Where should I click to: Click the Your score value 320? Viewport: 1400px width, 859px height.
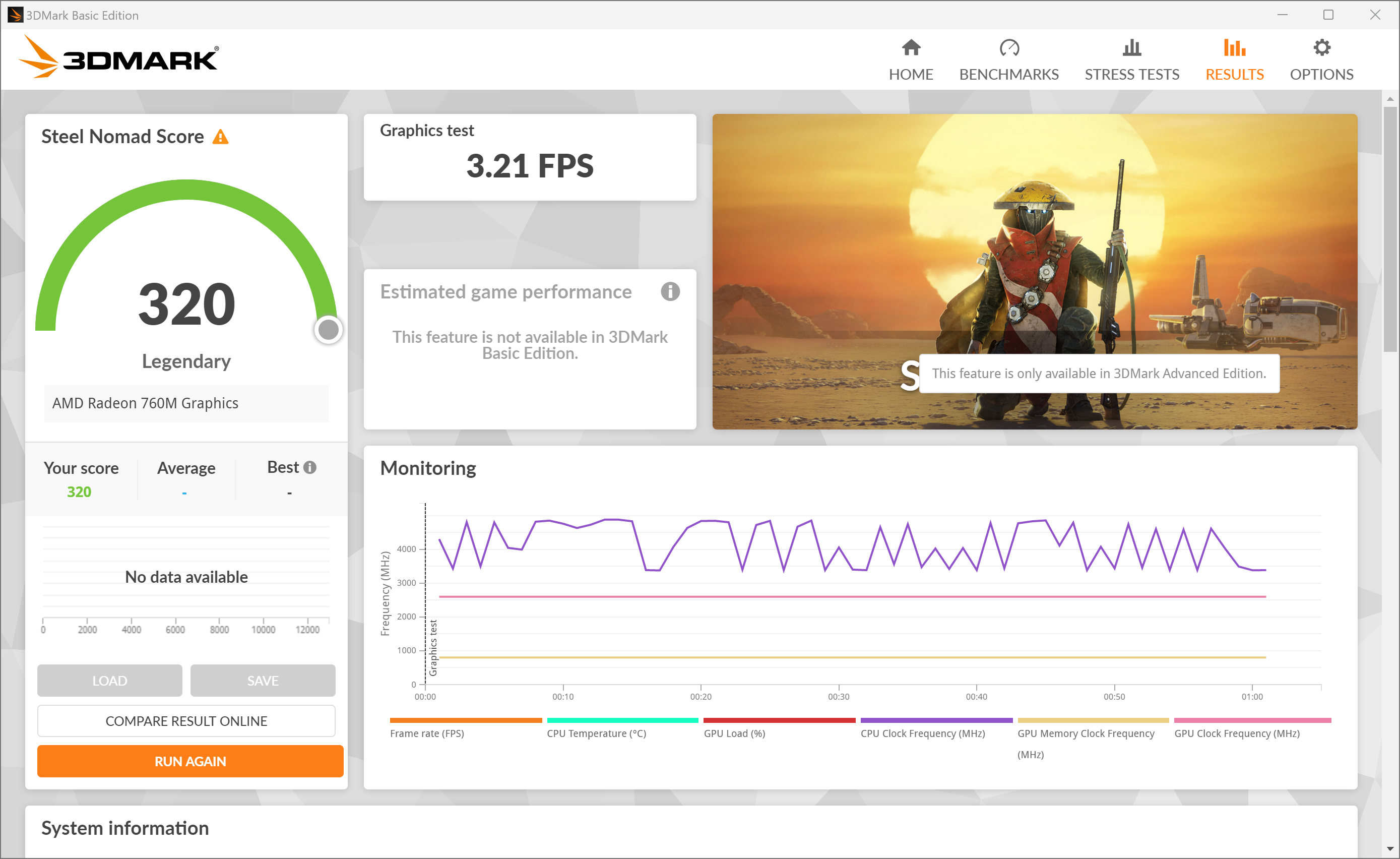[x=79, y=492]
